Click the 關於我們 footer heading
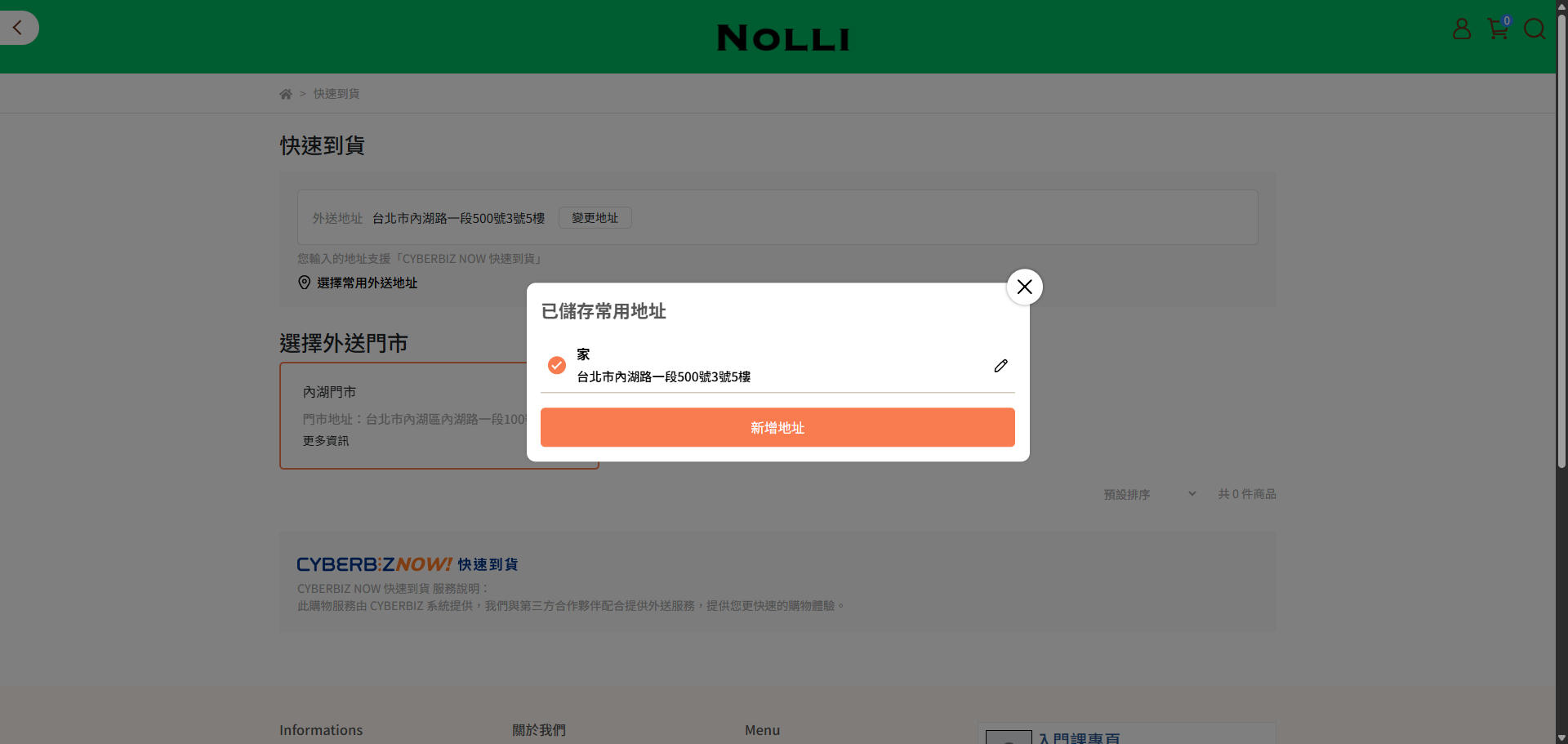1568x744 pixels. (x=538, y=730)
